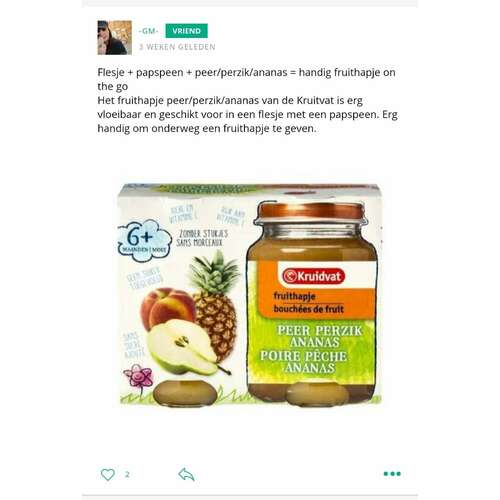This screenshot has height=500, width=500.
Task: Click the reply arrow icon
Action: (186, 474)
